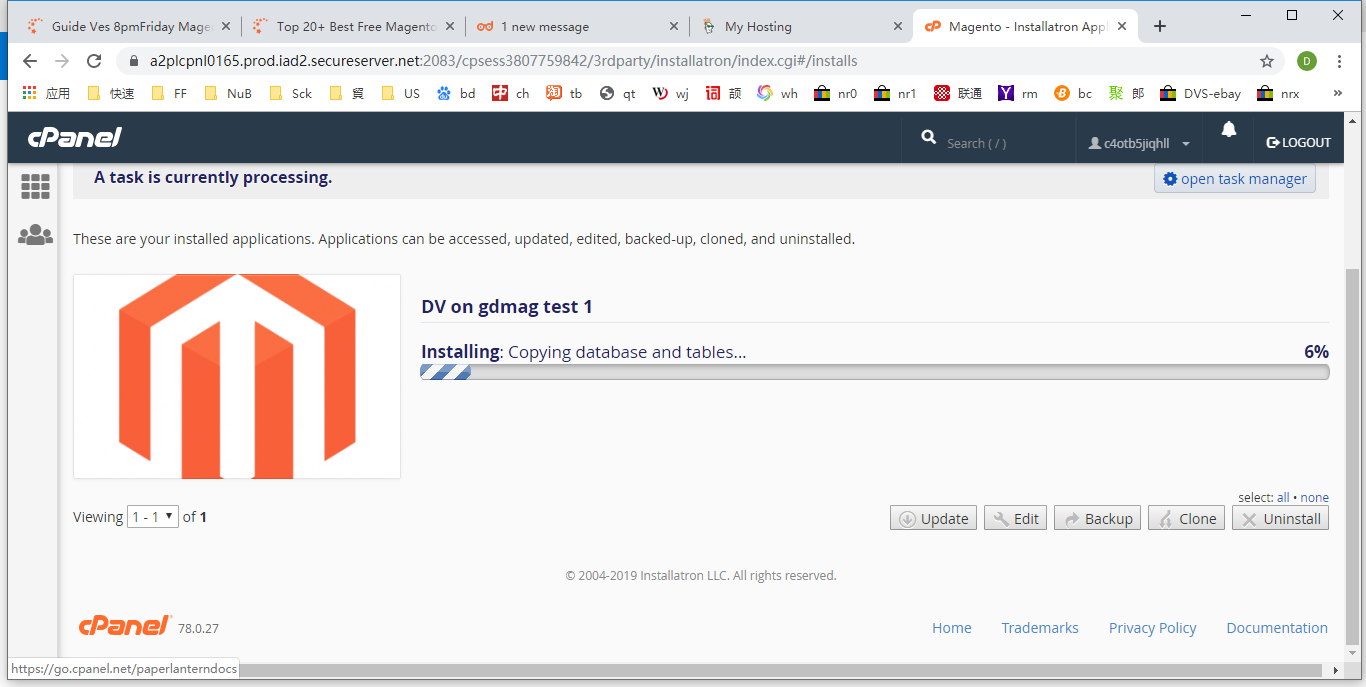Click the notifications bell icon
This screenshot has width=1366, height=687.
click(x=1229, y=130)
